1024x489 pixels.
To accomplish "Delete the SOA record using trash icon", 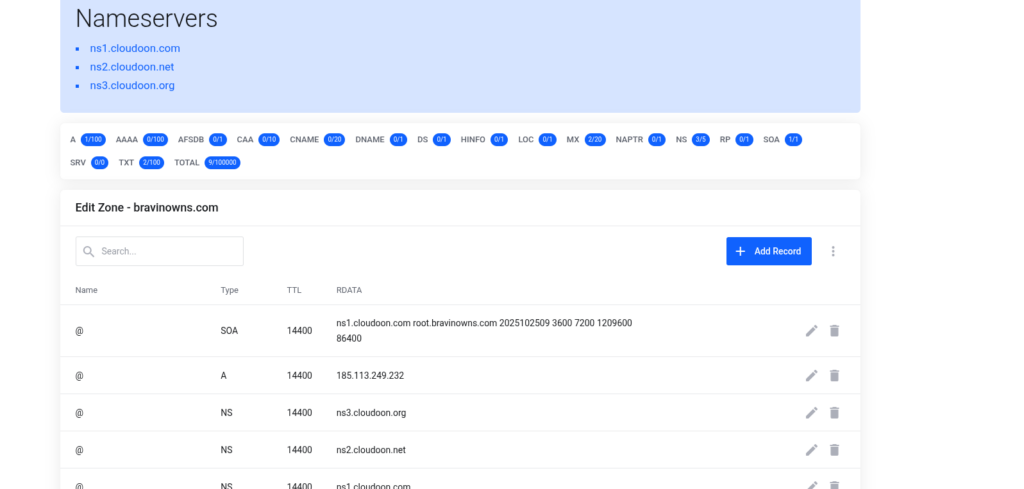I will point(834,331).
